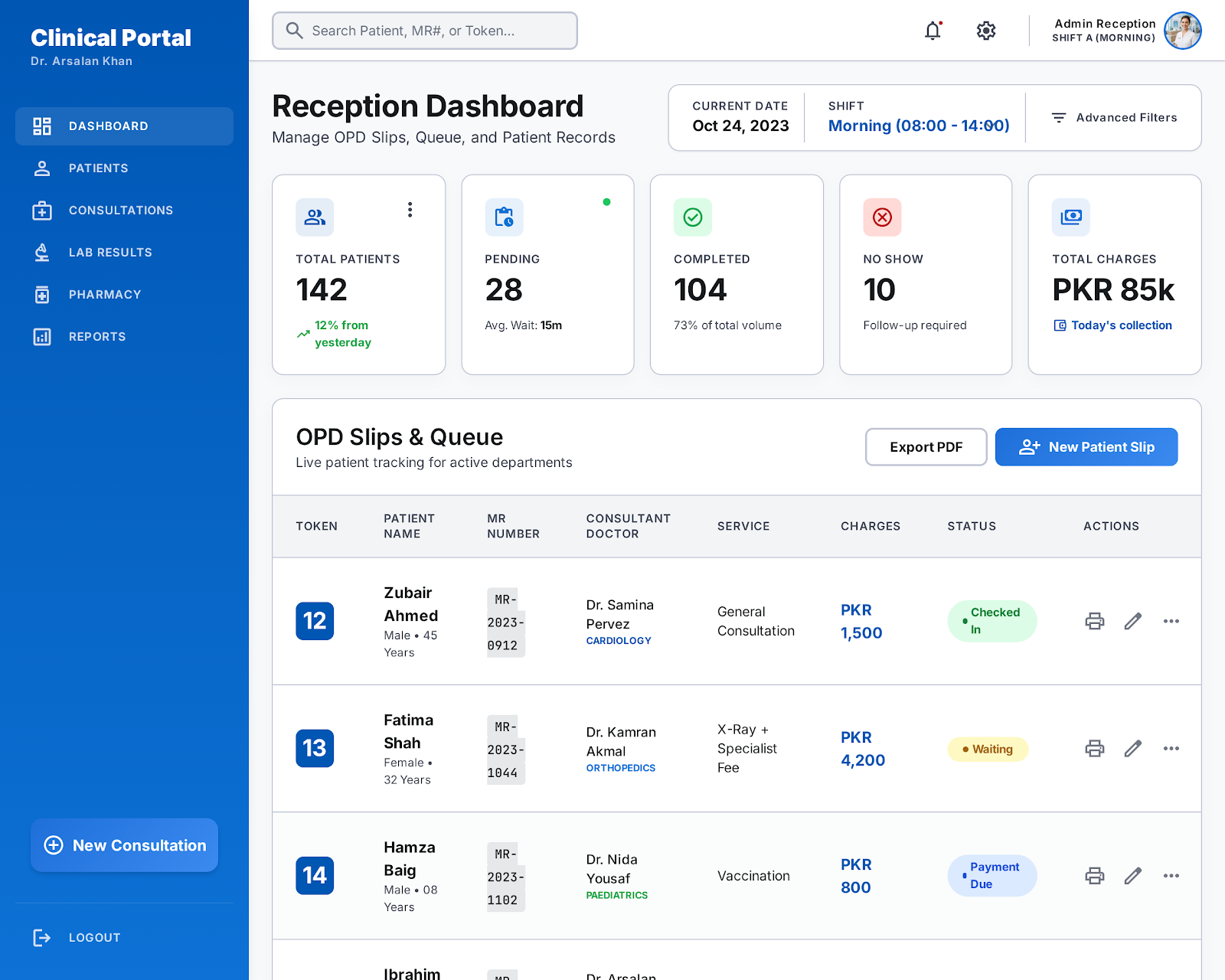Open patient Zubair Ahmed
The image size is (1225, 980).
[x=411, y=604]
